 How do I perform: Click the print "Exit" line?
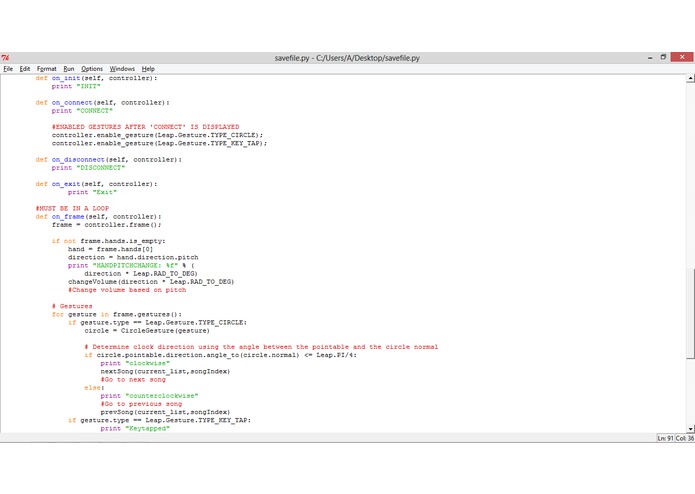click(92, 192)
